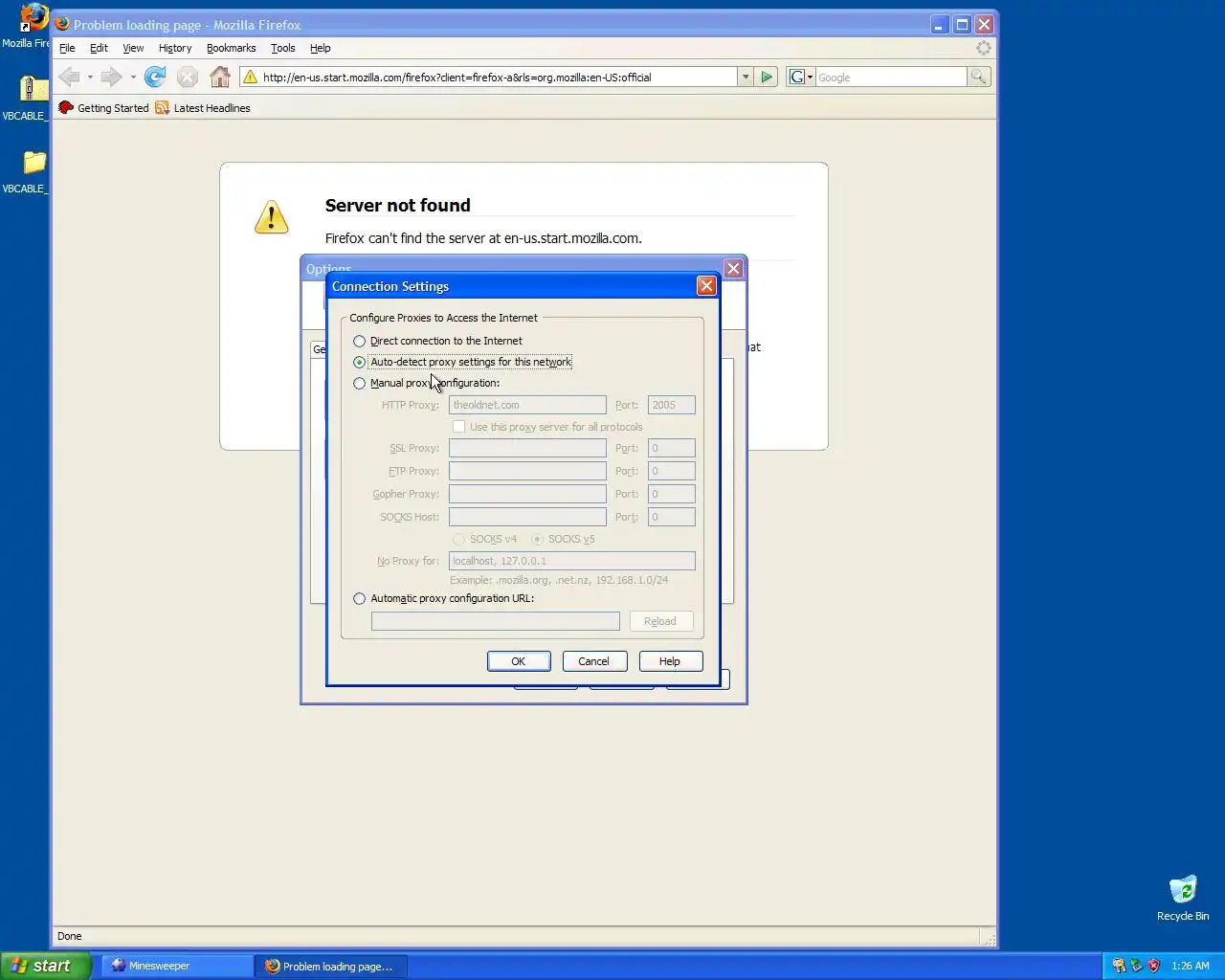Viewport: 1225px width, 980px height.
Task: Open the Forward button history dropdown arrow
Action: click(132, 77)
